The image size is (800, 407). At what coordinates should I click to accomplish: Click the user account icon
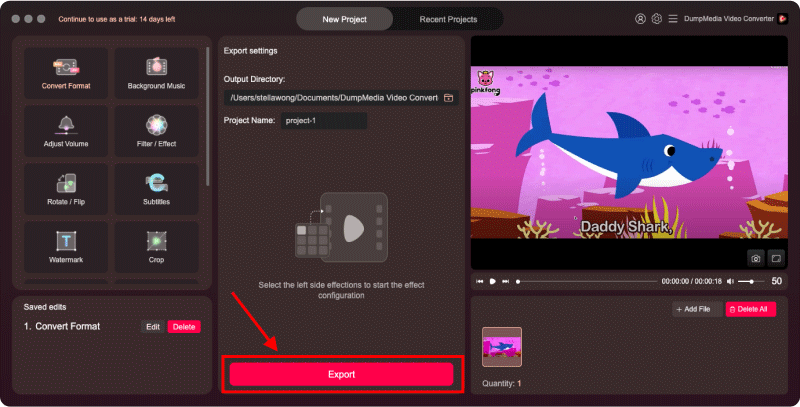[640, 19]
